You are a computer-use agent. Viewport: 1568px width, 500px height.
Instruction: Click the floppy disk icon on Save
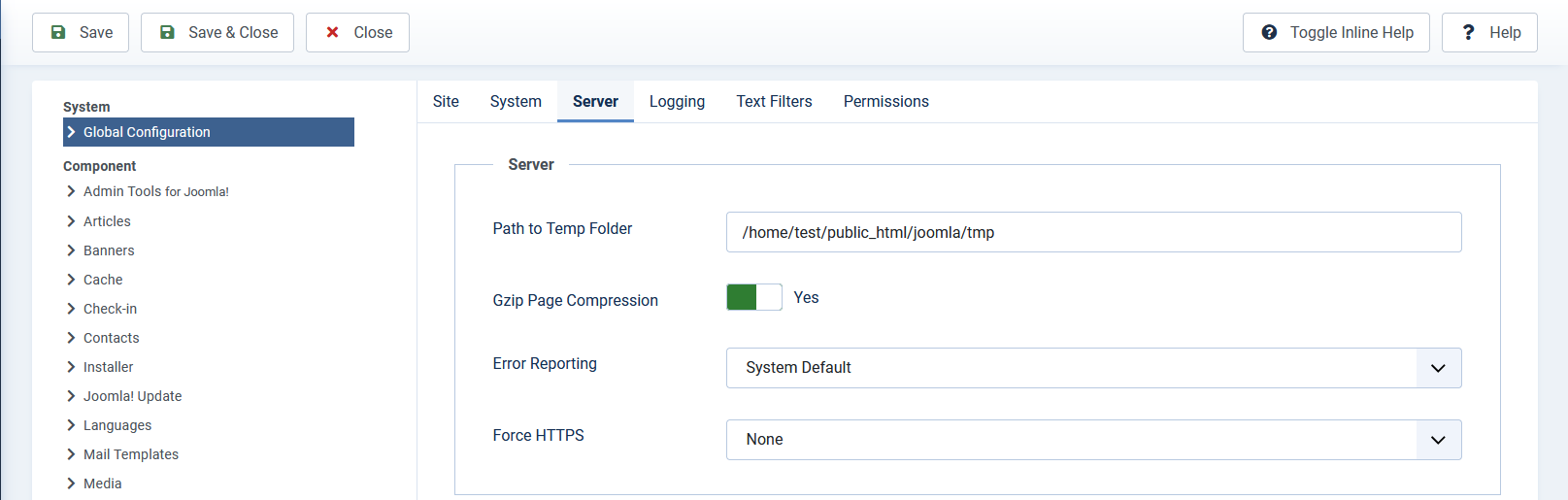58,32
